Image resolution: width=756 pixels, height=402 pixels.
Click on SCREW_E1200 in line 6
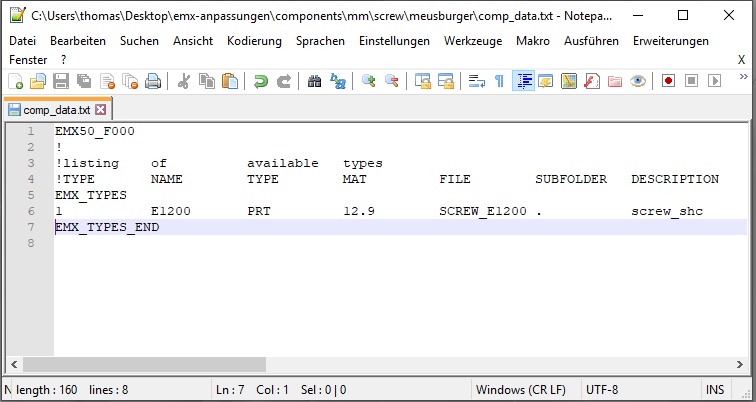pos(483,211)
